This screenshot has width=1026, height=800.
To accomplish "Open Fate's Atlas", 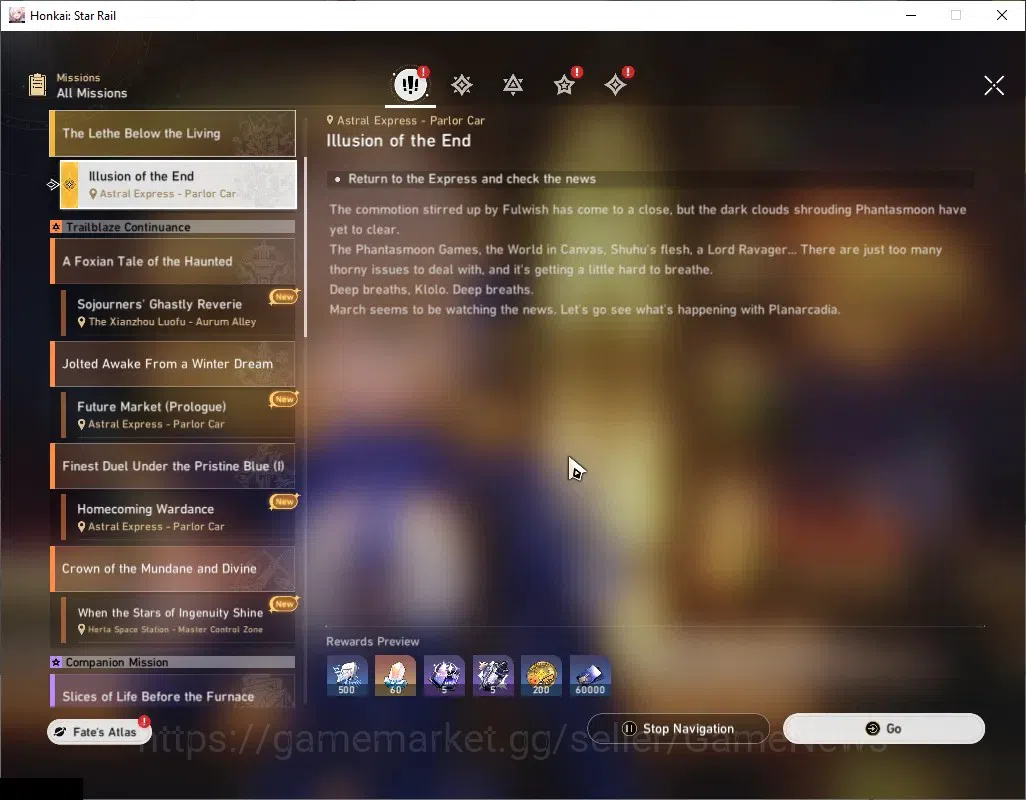I will pyautogui.click(x=99, y=731).
